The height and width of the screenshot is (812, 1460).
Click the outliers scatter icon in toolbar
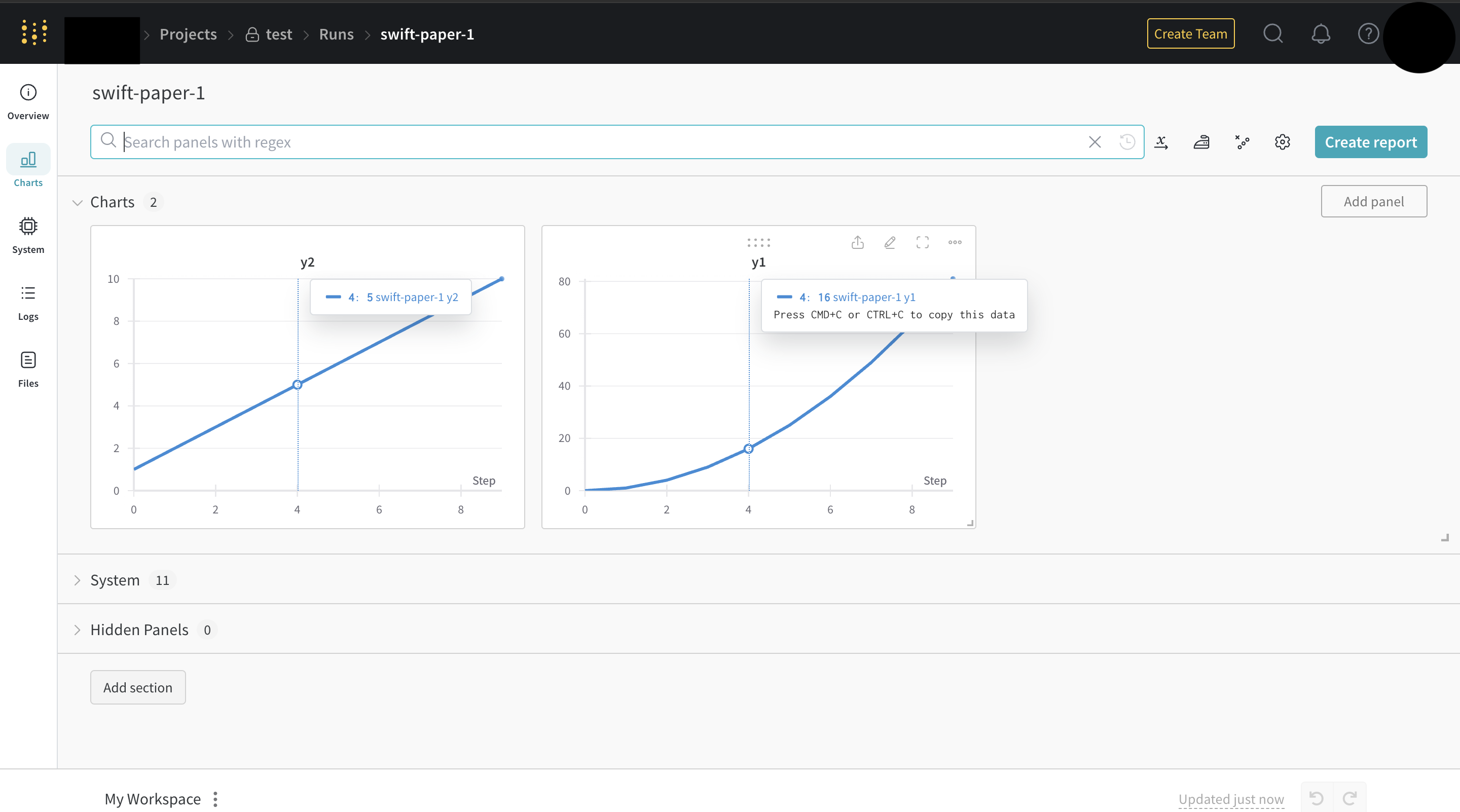pyautogui.click(x=1242, y=142)
